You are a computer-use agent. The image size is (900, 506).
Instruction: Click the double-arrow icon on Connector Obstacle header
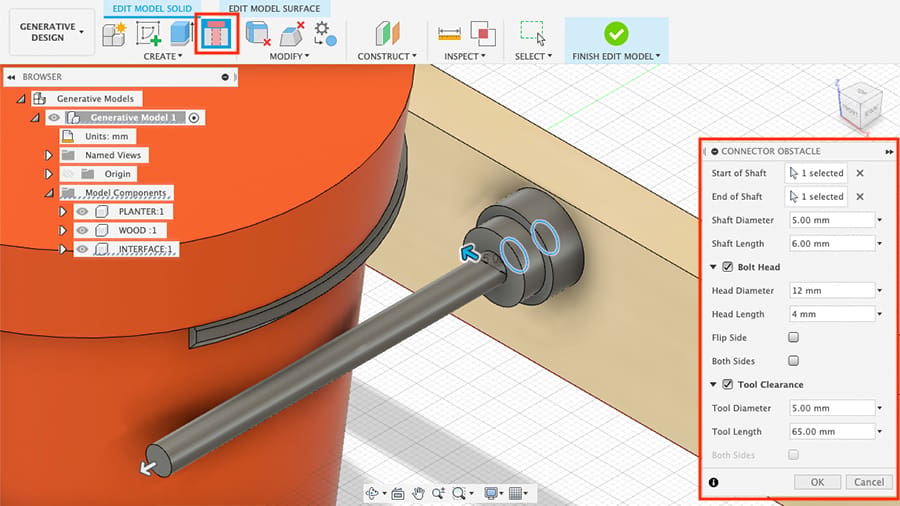pyautogui.click(x=889, y=151)
